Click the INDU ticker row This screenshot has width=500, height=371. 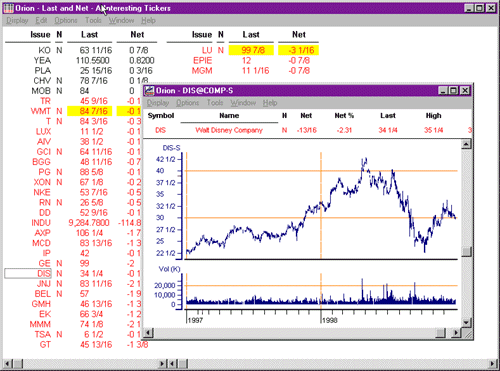(x=74, y=223)
